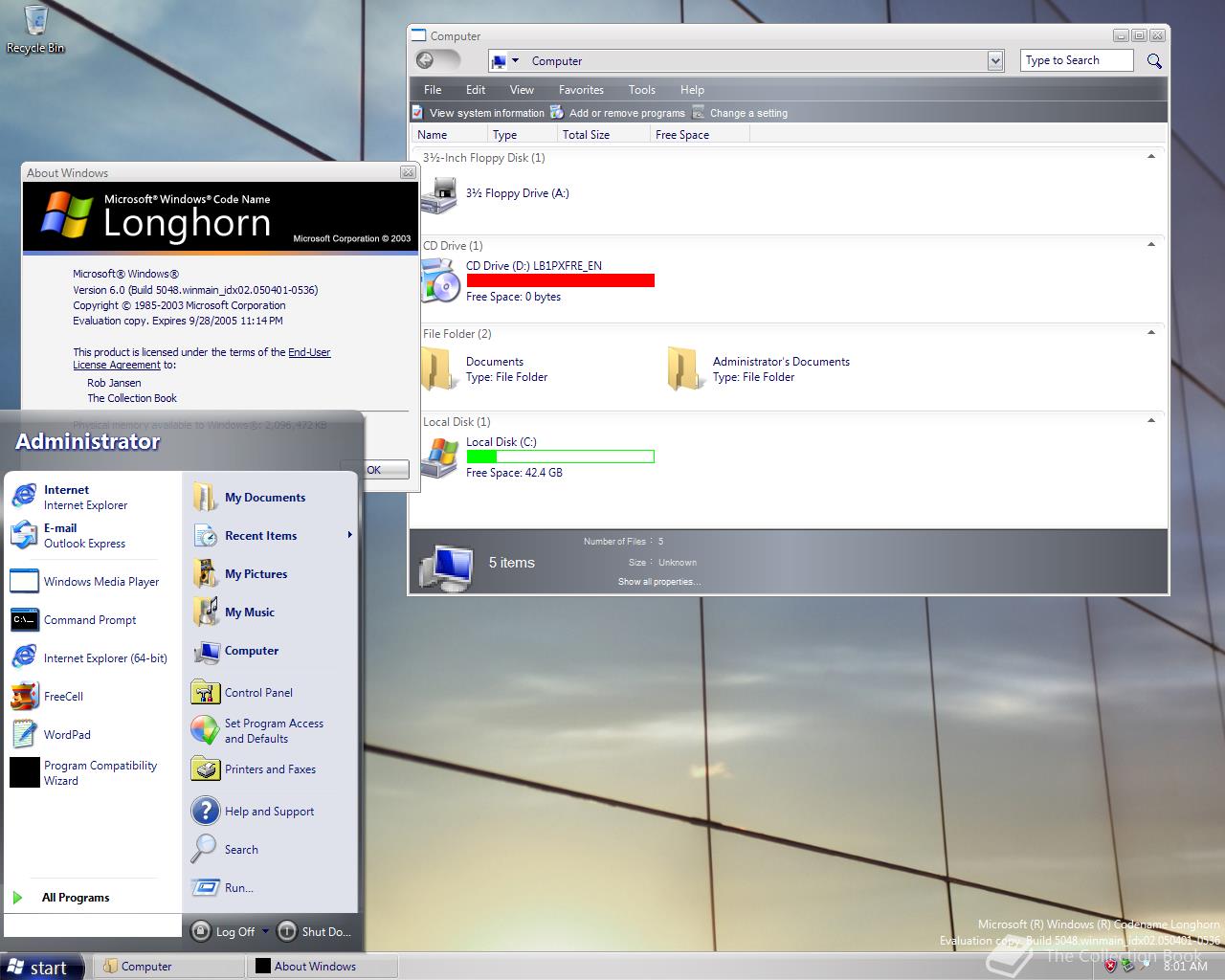The image size is (1225, 980).
Task: Open Internet Explorer from Start menu
Action: pos(84,497)
